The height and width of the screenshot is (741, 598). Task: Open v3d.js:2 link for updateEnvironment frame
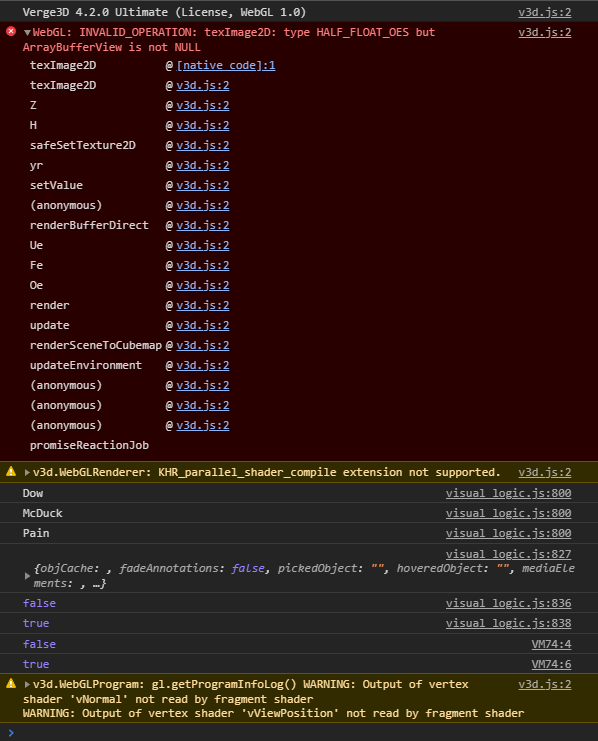pos(203,365)
